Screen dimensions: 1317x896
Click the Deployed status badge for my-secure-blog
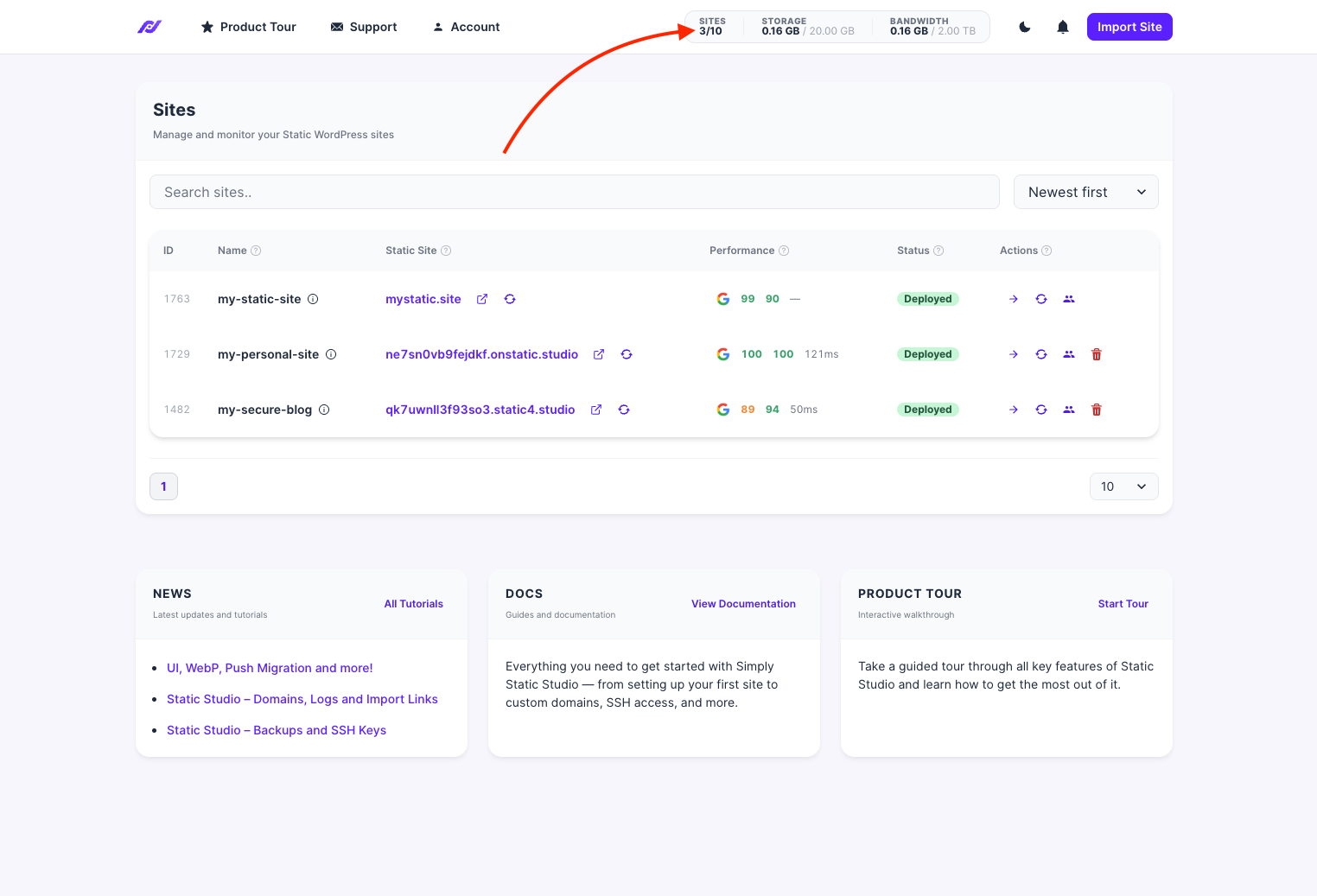pyautogui.click(x=928, y=410)
